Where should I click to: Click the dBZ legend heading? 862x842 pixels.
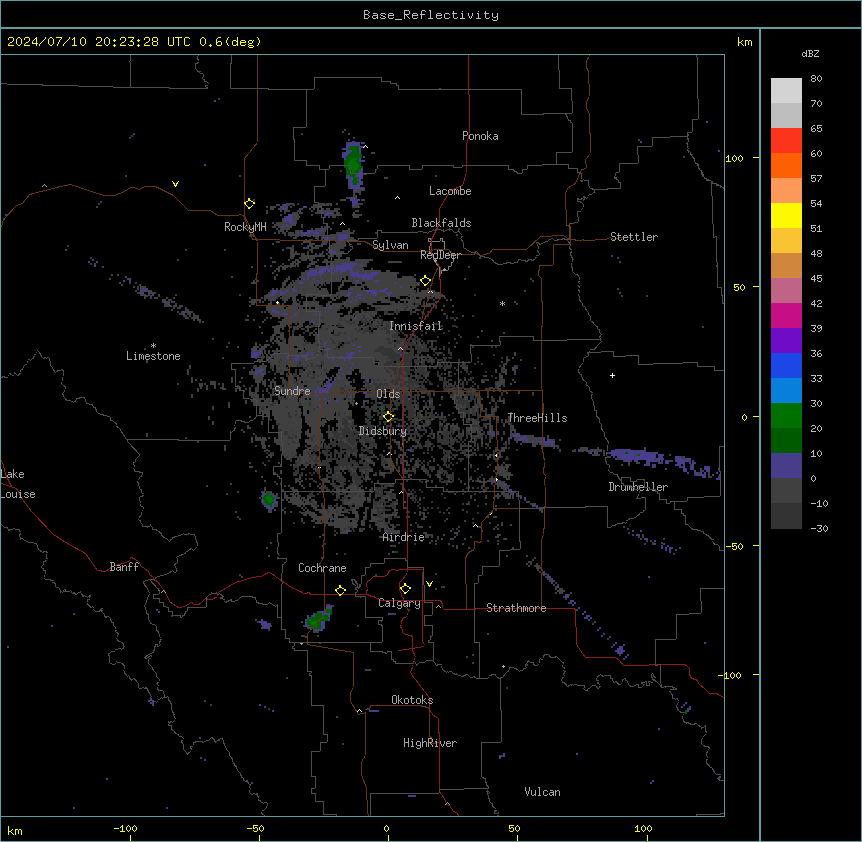click(810, 54)
